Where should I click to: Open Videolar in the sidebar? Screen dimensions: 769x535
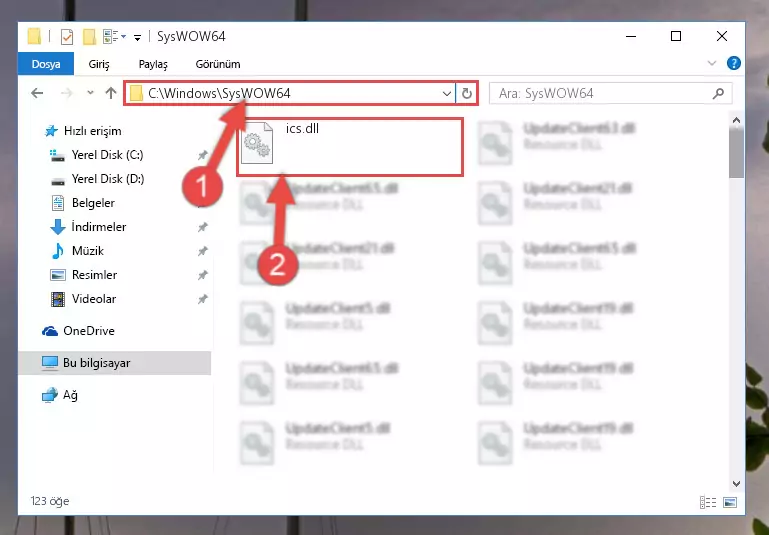(x=94, y=299)
